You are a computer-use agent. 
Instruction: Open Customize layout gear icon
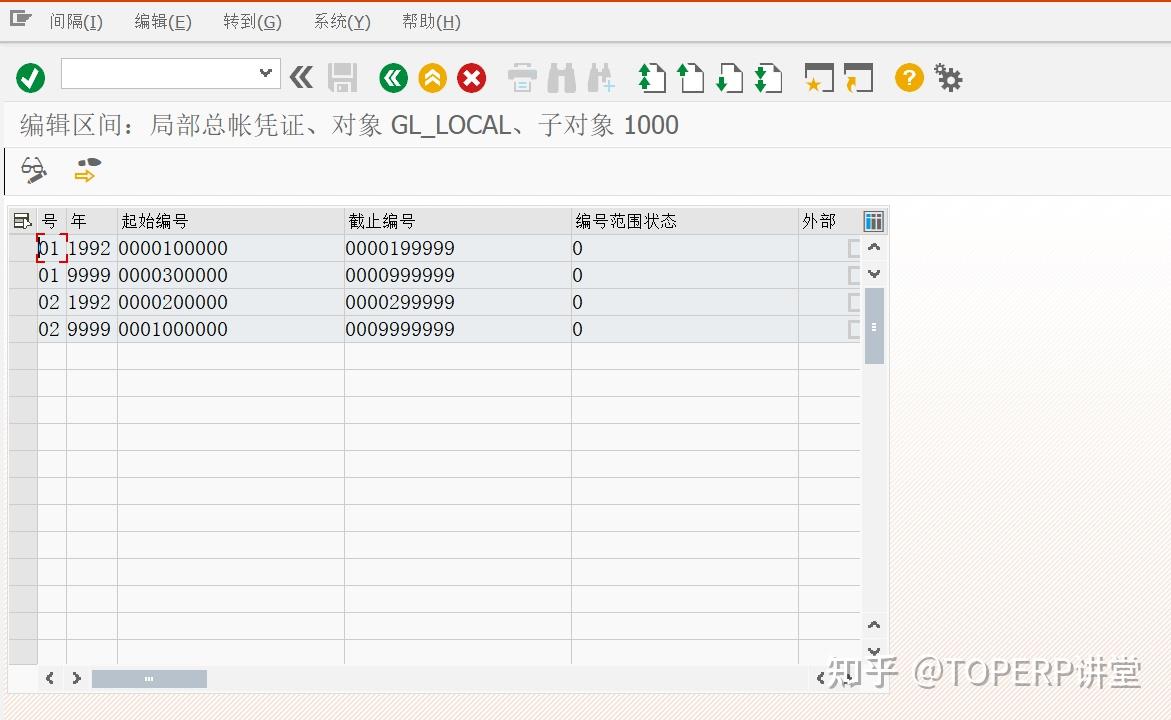[948, 78]
